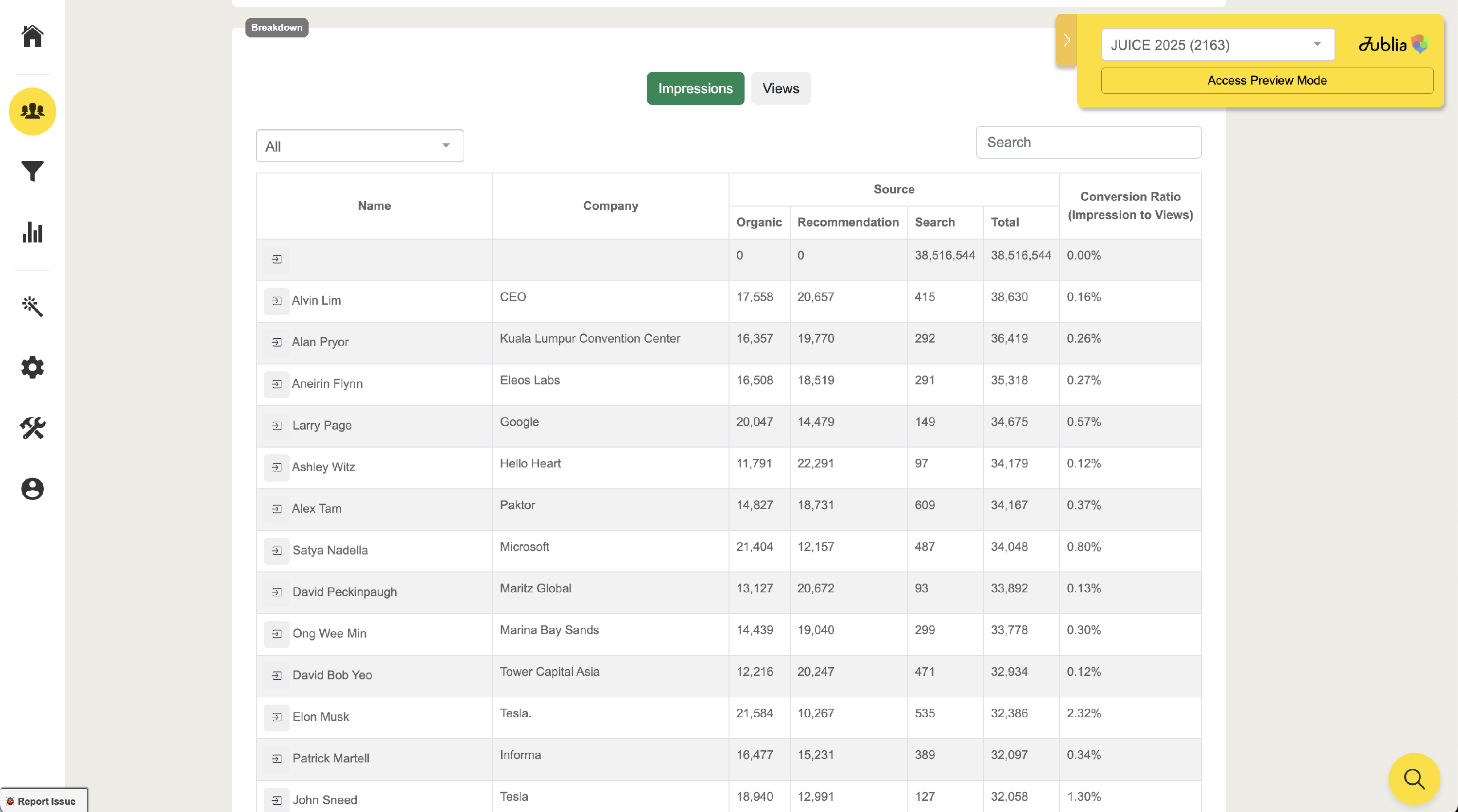1458x812 pixels.
Task: Select the name David Peckinpaugh
Action: [x=344, y=592]
